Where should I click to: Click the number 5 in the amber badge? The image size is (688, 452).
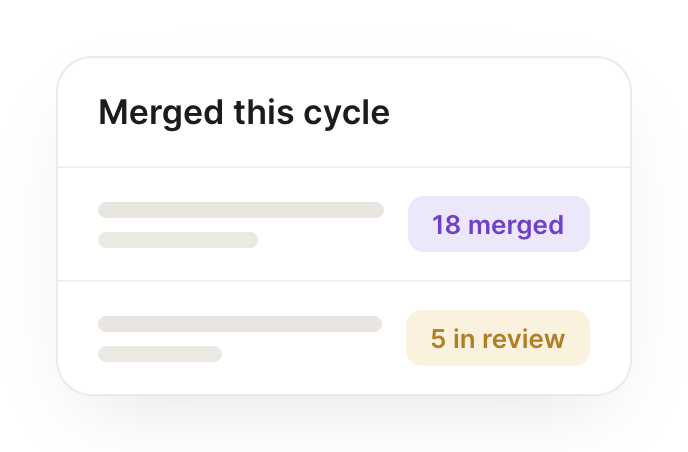438,339
